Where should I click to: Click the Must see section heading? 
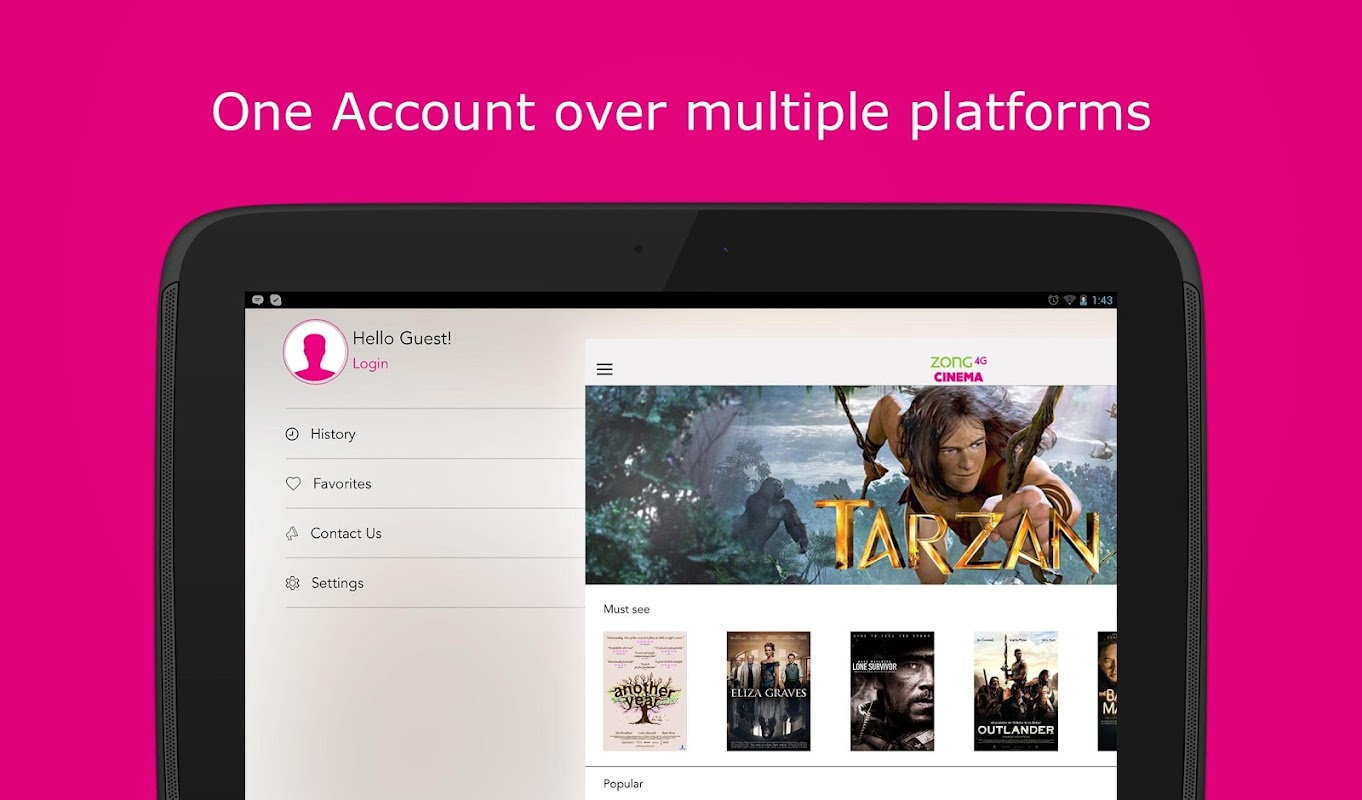(x=627, y=609)
